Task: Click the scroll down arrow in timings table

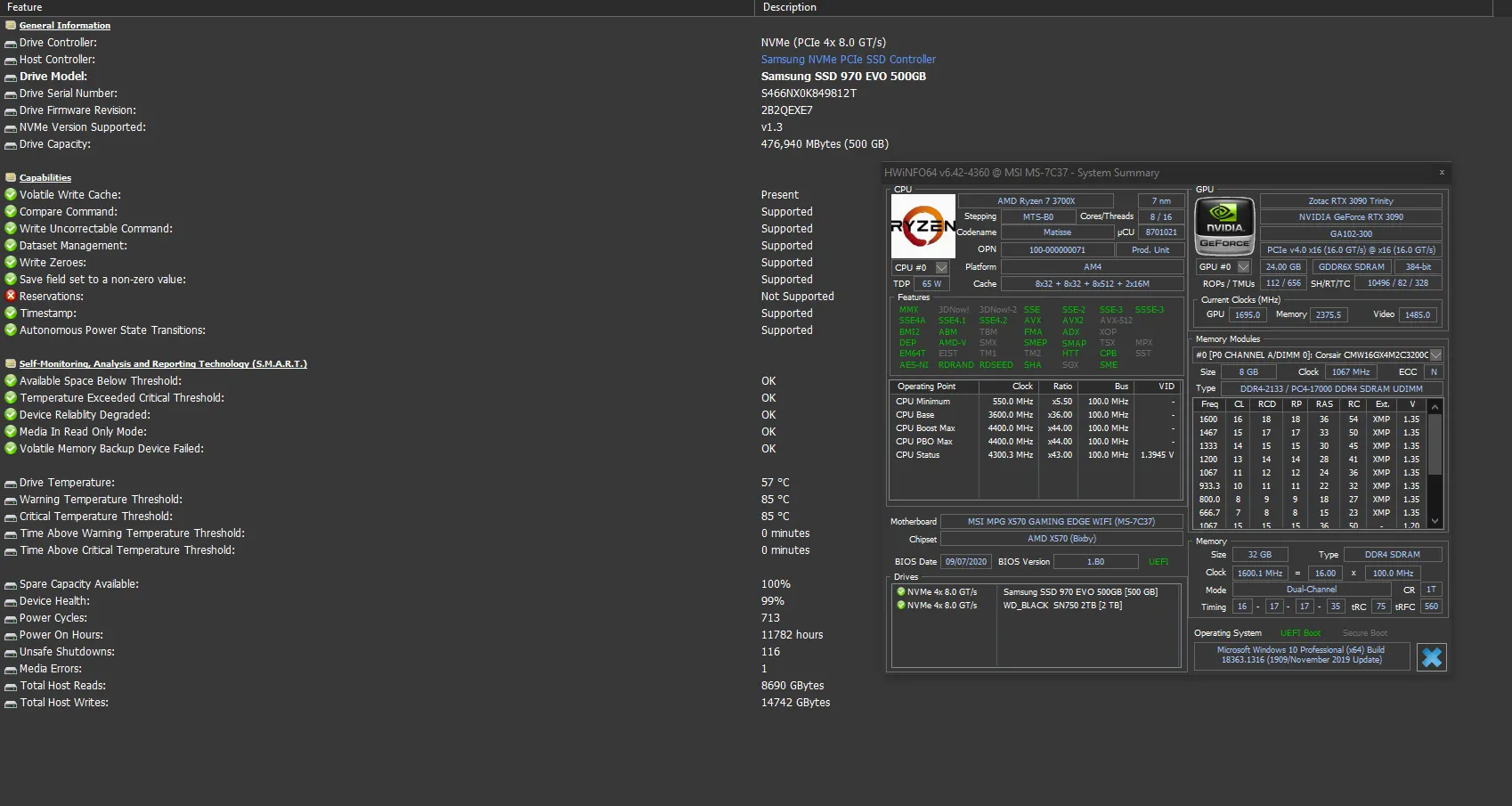Action: tap(1435, 521)
